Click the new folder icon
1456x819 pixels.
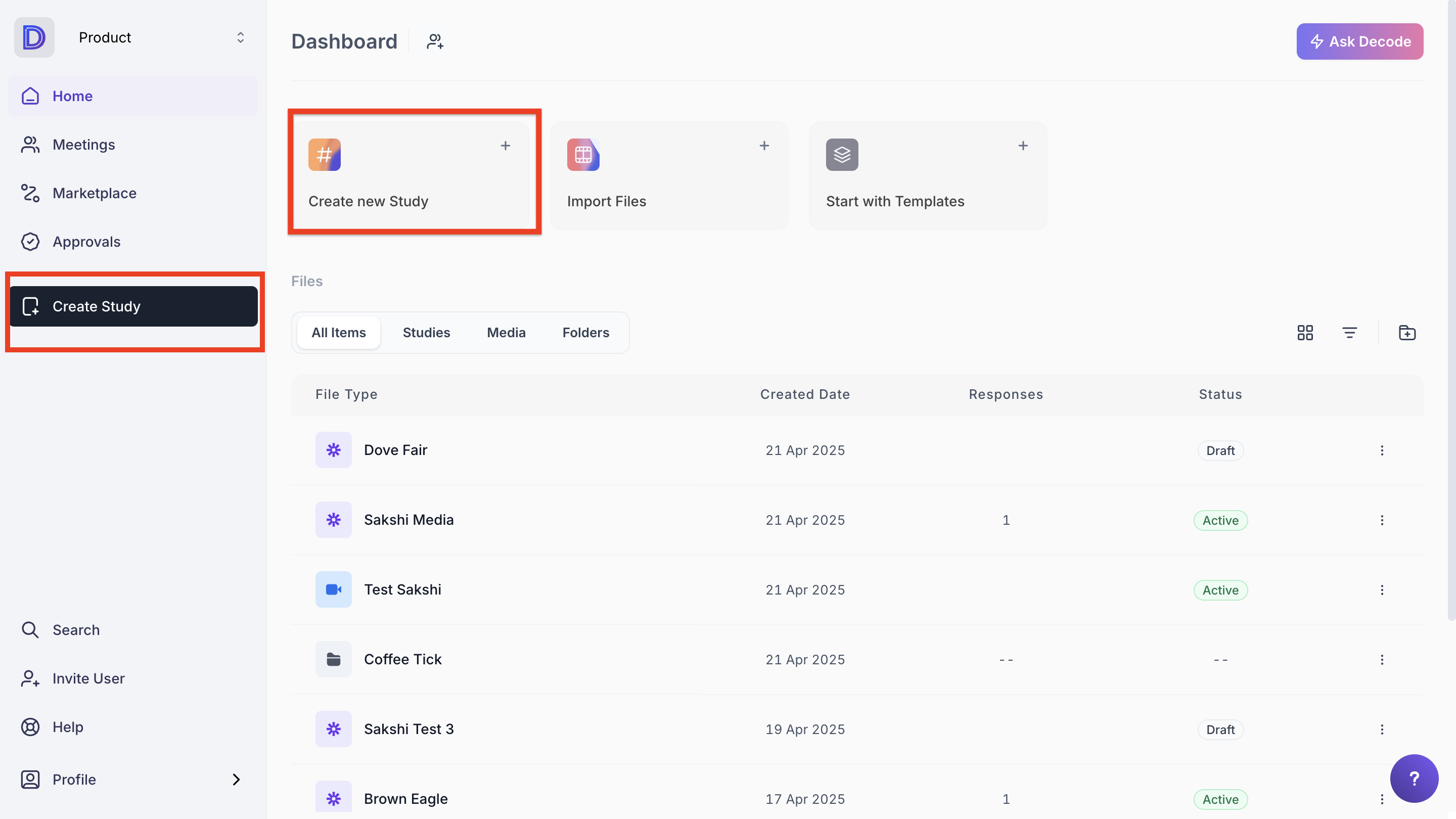[x=1407, y=332]
